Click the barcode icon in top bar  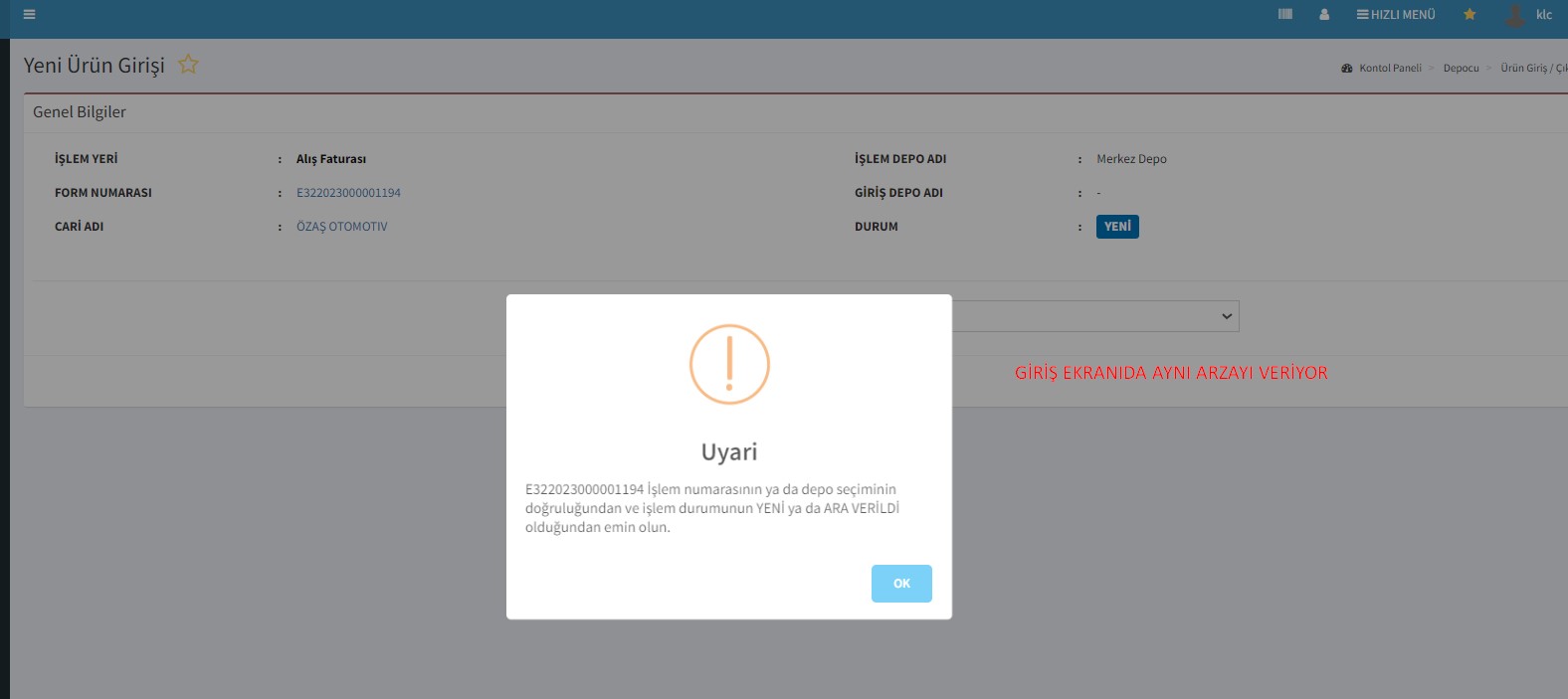(1285, 15)
